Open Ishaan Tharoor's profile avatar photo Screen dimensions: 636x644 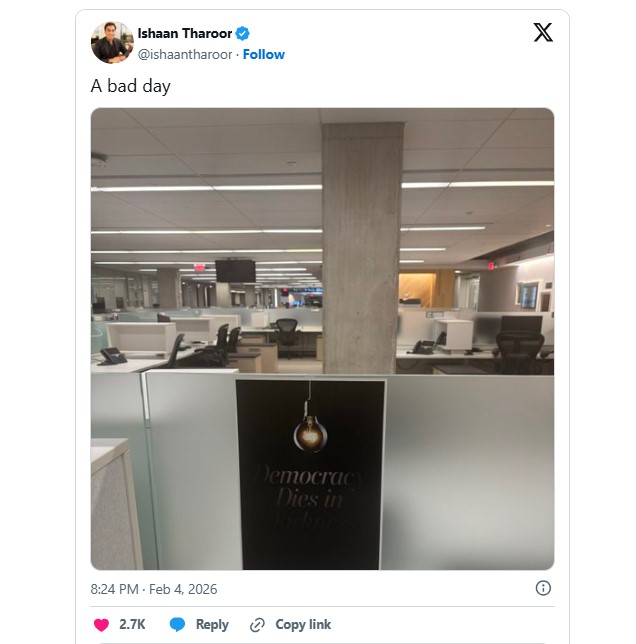tap(112, 42)
